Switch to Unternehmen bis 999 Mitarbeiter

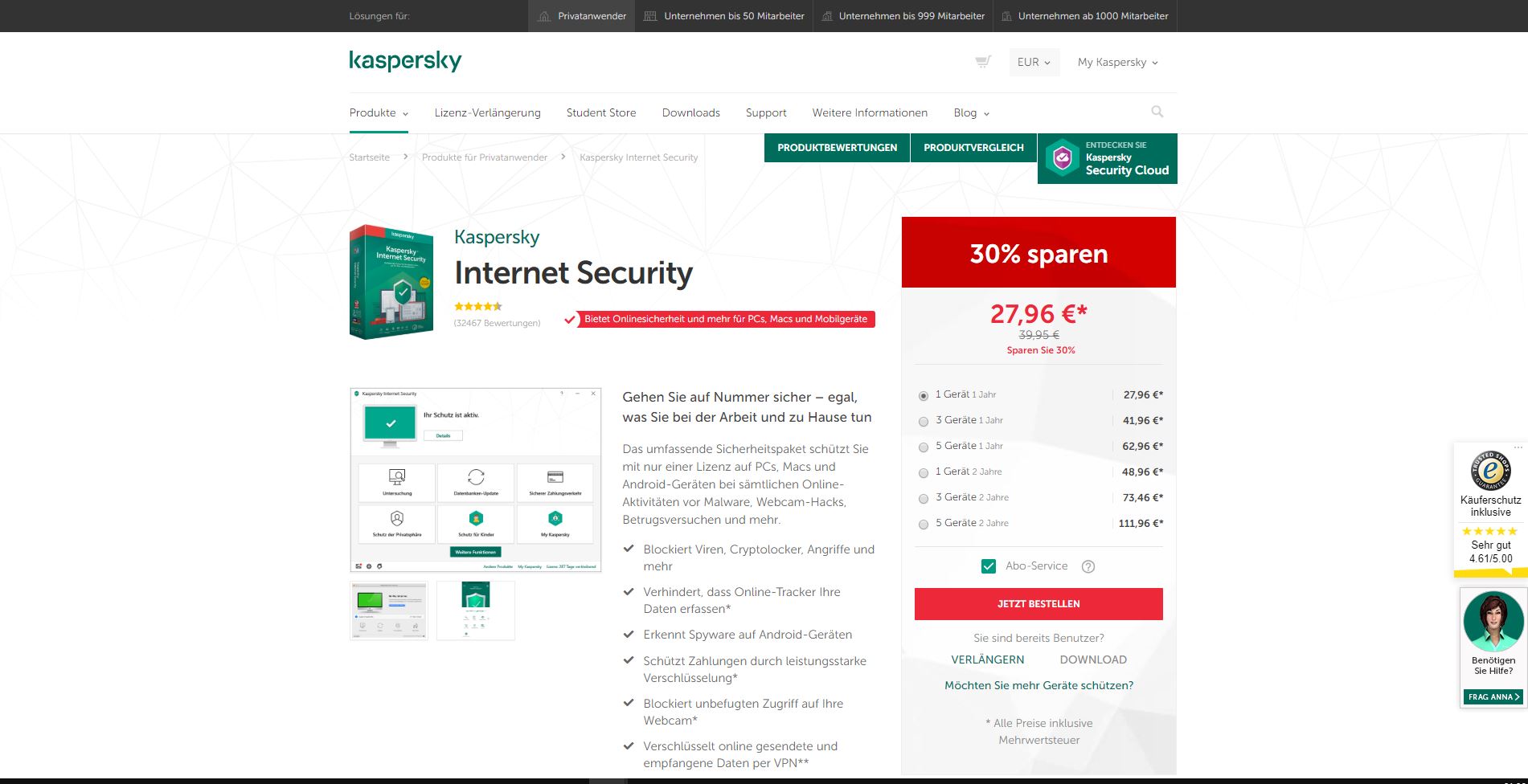click(x=903, y=16)
